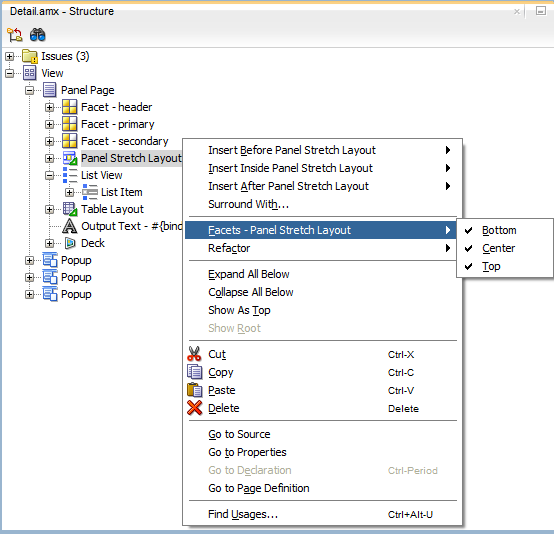Image resolution: width=554 pixels, height=534 pixels.
Task: Click the Copy pages icon
Action: coord(194,372)
